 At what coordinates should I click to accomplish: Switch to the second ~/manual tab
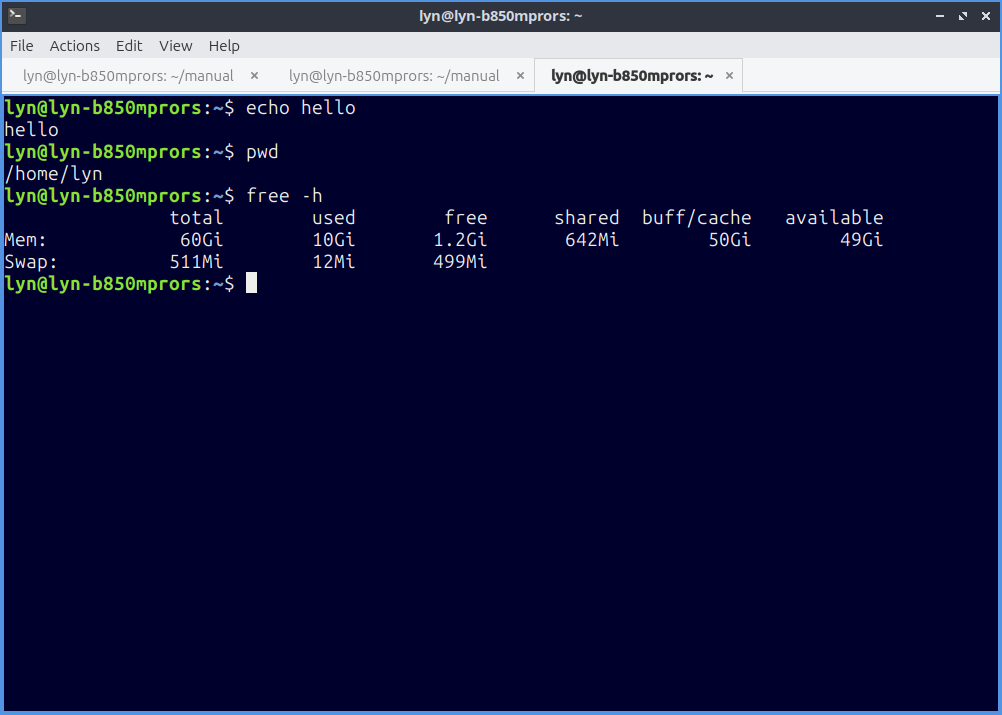point(394,75)
